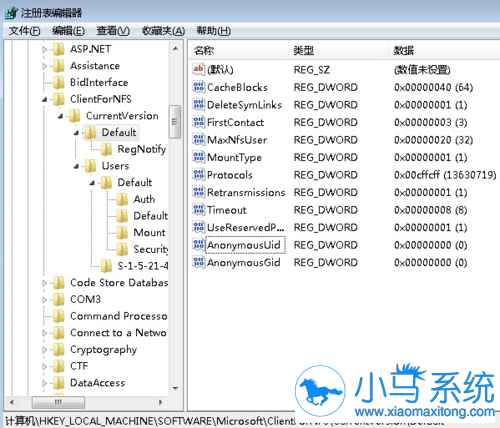Viewport: 500px width, 428px height.
Task: Click the AnonymousGid DWORD icon
Action: tap(198, 262)
